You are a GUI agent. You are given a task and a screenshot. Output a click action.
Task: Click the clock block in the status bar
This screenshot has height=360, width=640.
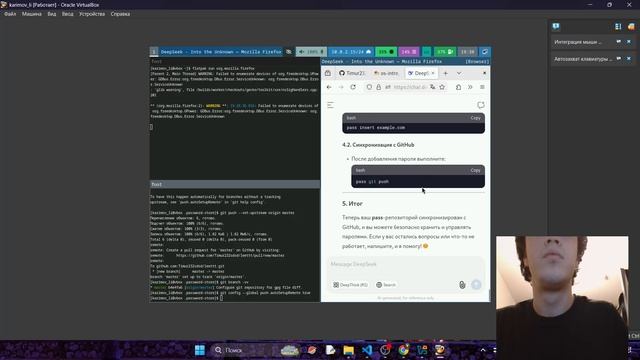click(x=467, y=52)
